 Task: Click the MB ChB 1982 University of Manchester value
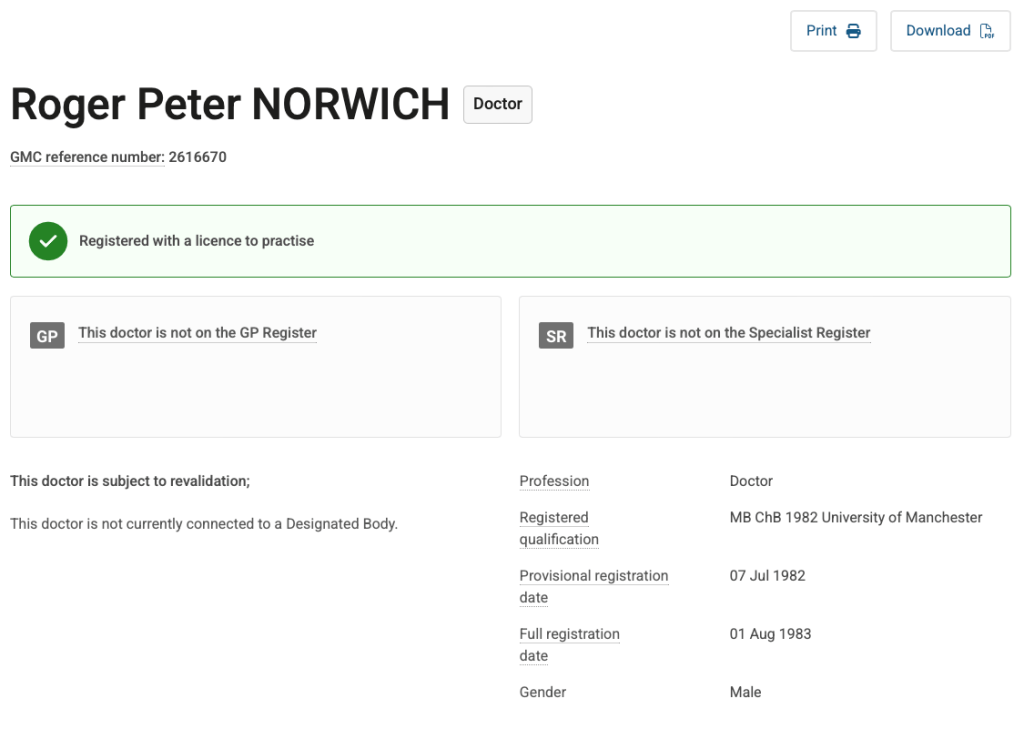point(856,517)
